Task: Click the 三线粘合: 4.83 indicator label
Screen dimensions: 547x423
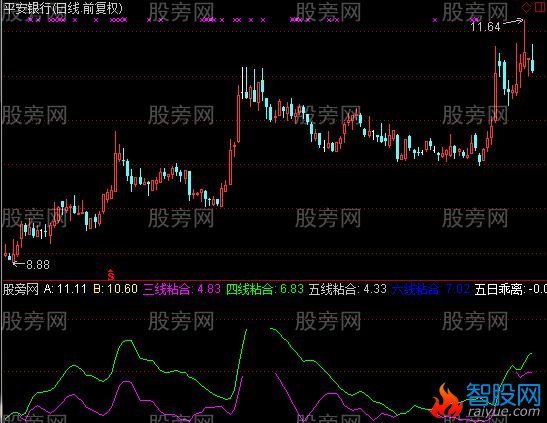Action: (x=182, y=289)
